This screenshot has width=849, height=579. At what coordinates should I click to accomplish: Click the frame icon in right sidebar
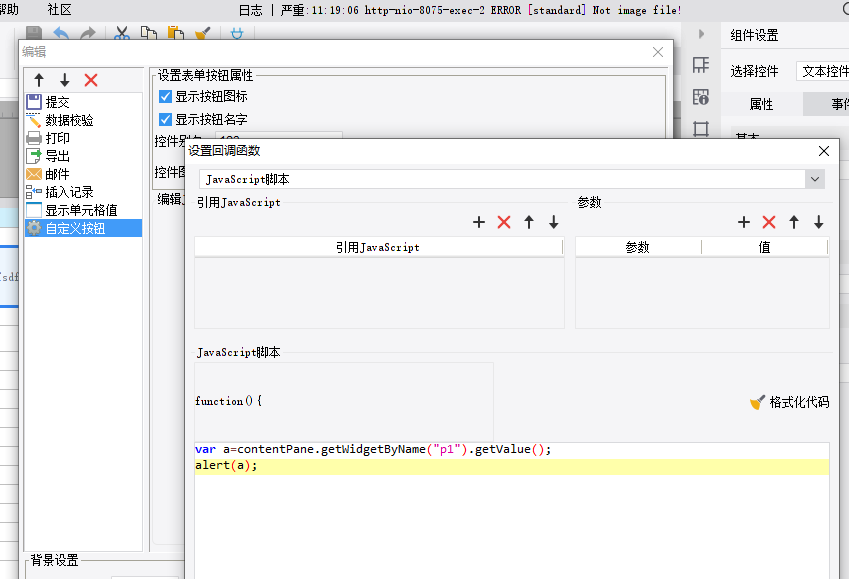click(x=701, y=128)
